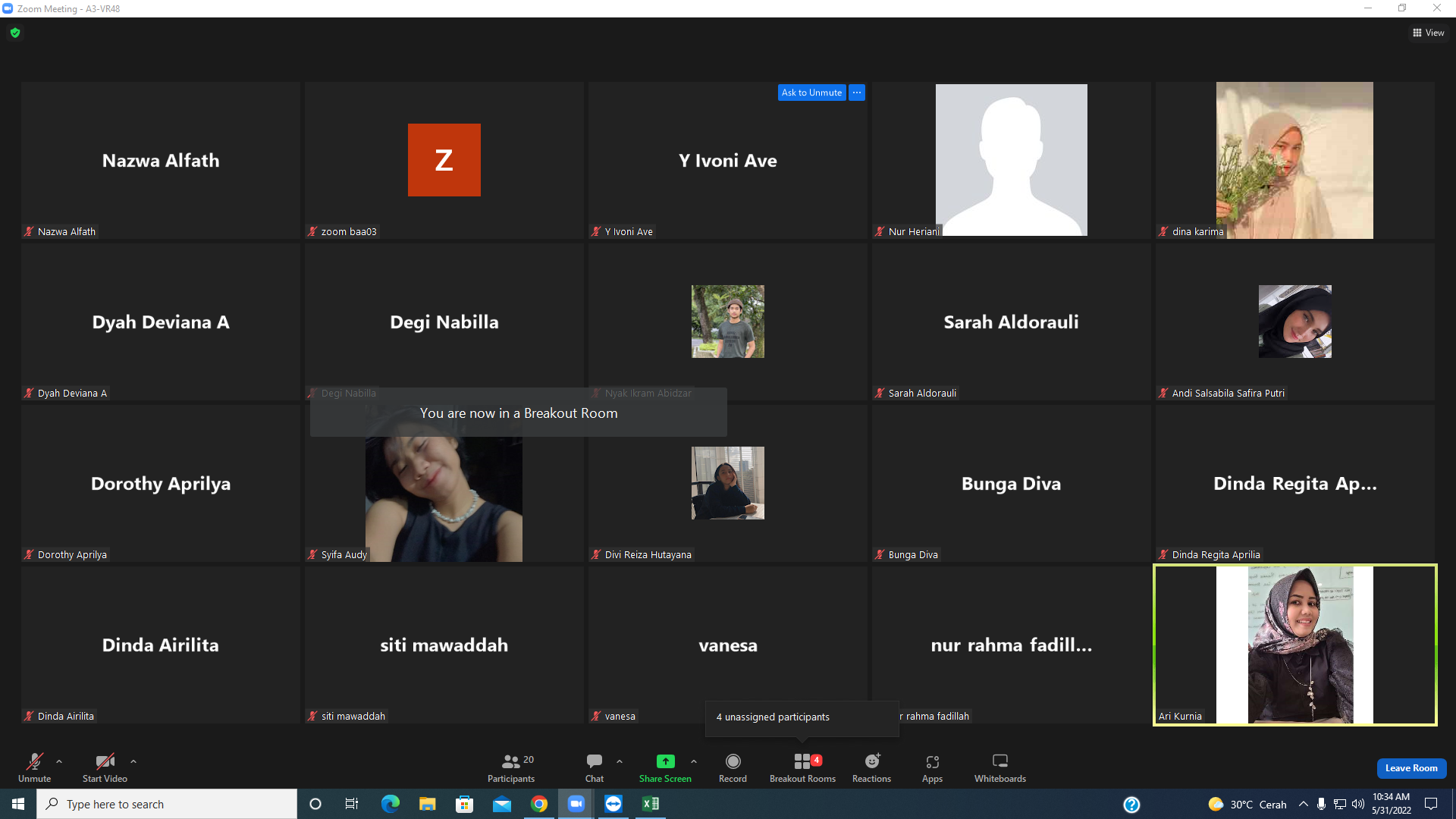Open File Explorer from the taskbar
This screenshot has width=1456, height=819.
(427, 804)
